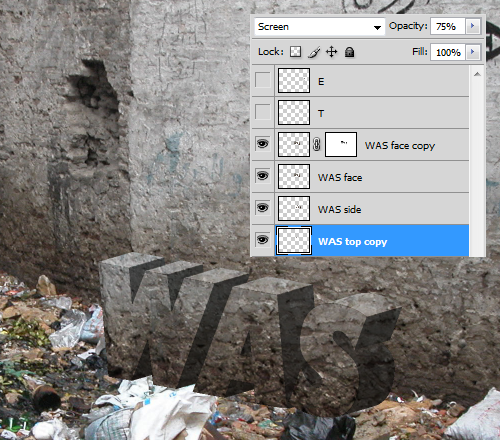Click the layers panel scroll up arrow

[x=477, y=74]
